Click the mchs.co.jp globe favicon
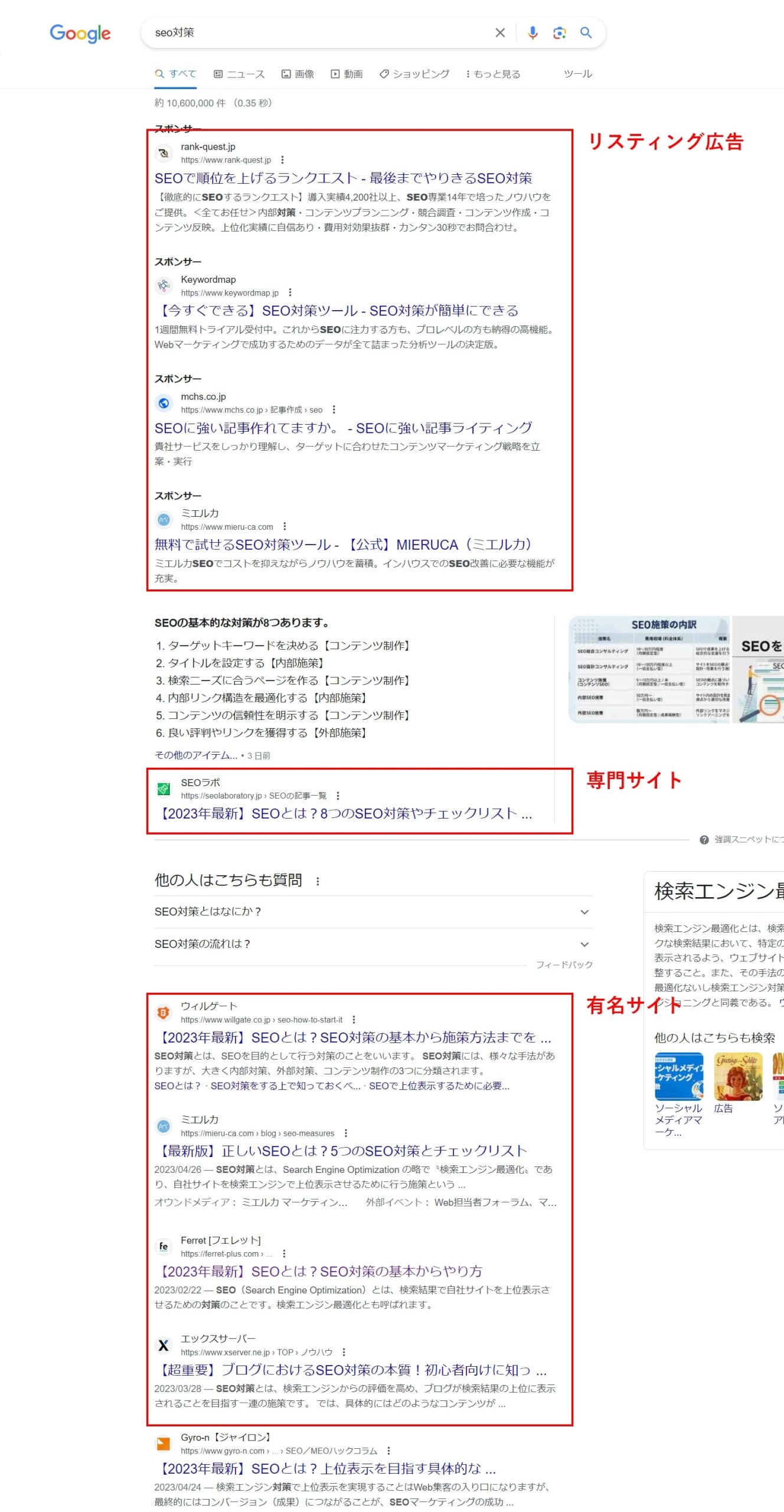Screen dimensions: 784x1512 (x=164, y=403)
